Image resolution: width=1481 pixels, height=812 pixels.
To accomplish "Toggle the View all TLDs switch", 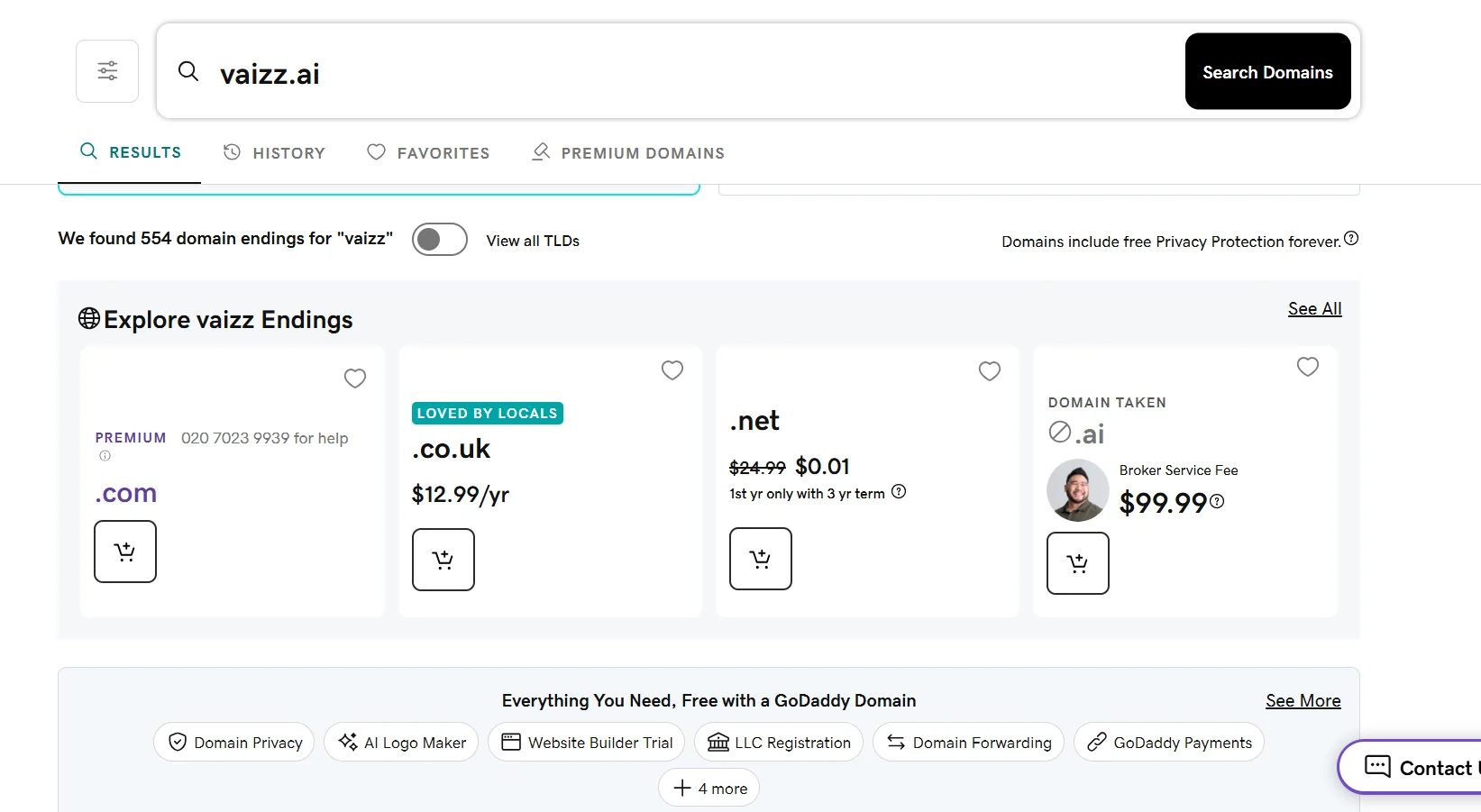I will [440, 240].
